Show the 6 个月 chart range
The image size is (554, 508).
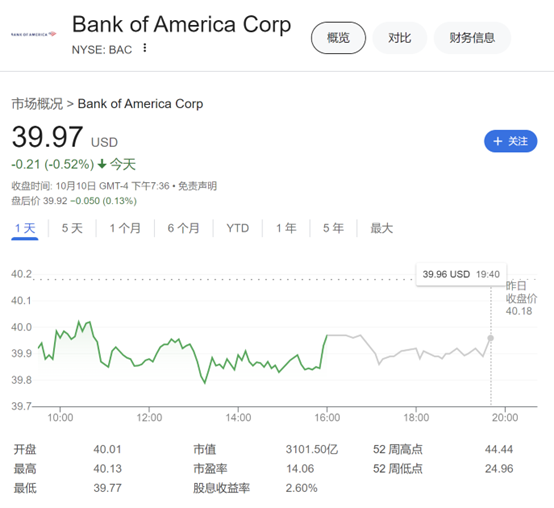[x=183, y=228]
